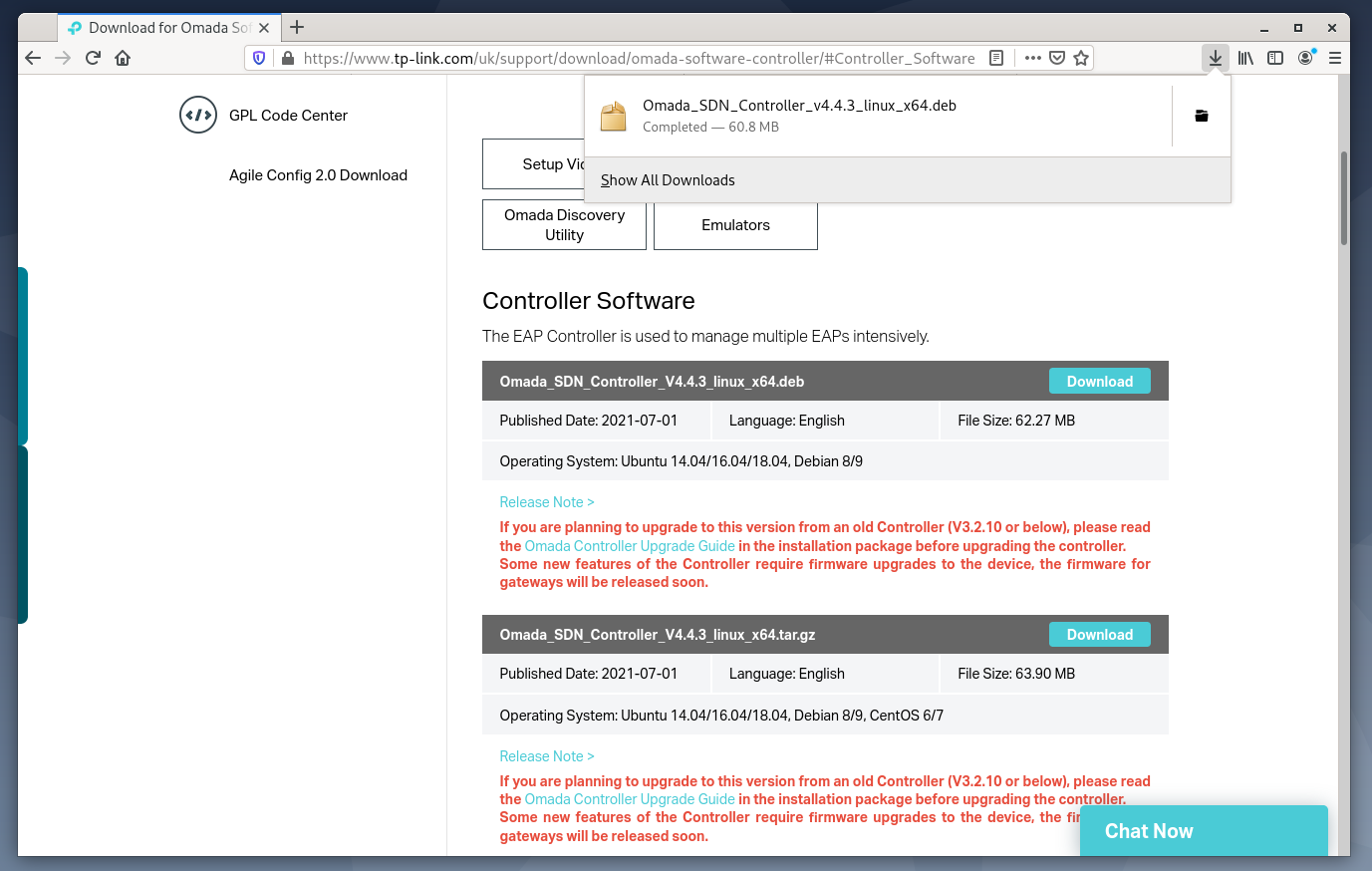1372x871 pixels.
Task: Toggle reader view in address bar
Action: (x=996, y=58)
